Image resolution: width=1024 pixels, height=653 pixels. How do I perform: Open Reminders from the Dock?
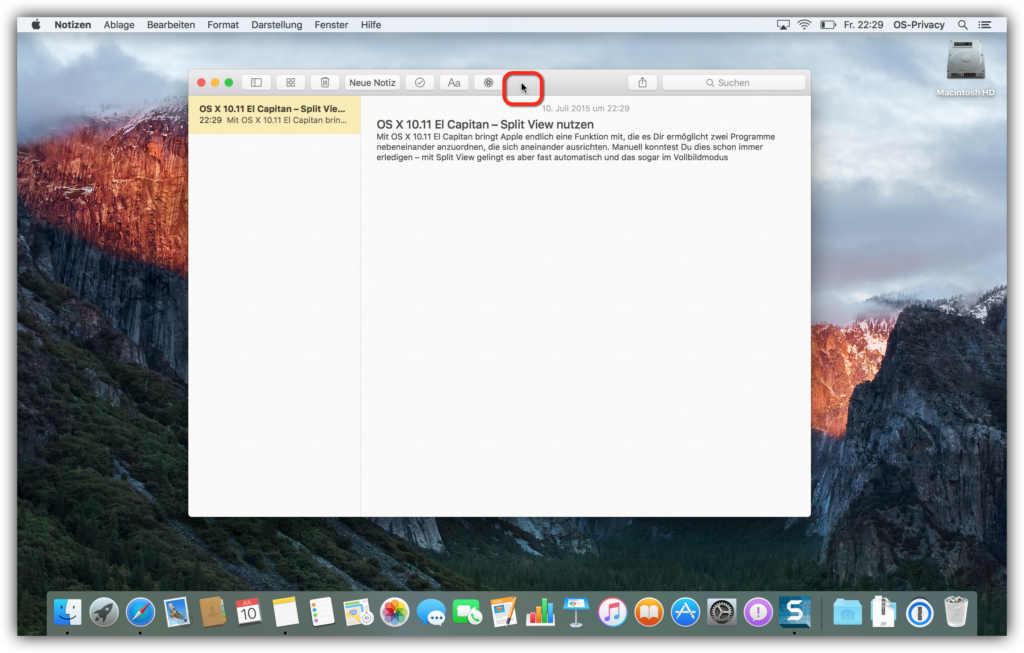point(321,613)
